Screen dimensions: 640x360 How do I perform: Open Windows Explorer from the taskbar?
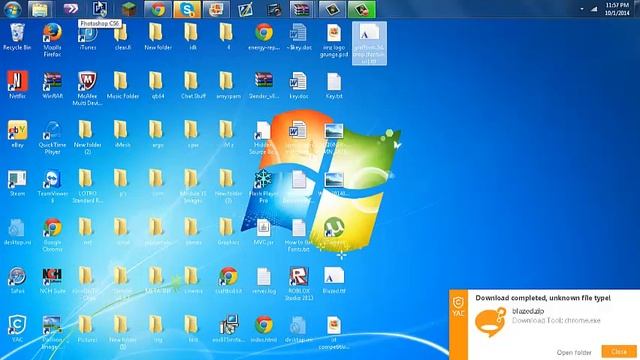click(x=40, y=9)
